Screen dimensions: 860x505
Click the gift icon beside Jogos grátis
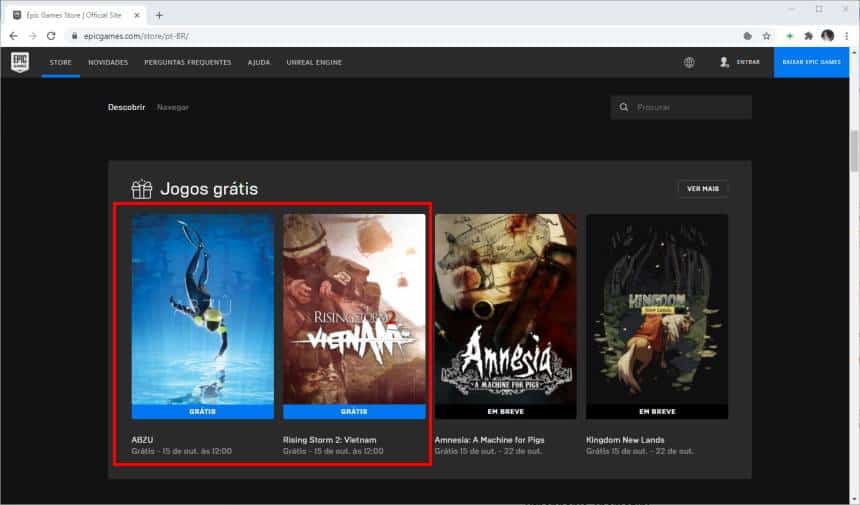[142, 189]
